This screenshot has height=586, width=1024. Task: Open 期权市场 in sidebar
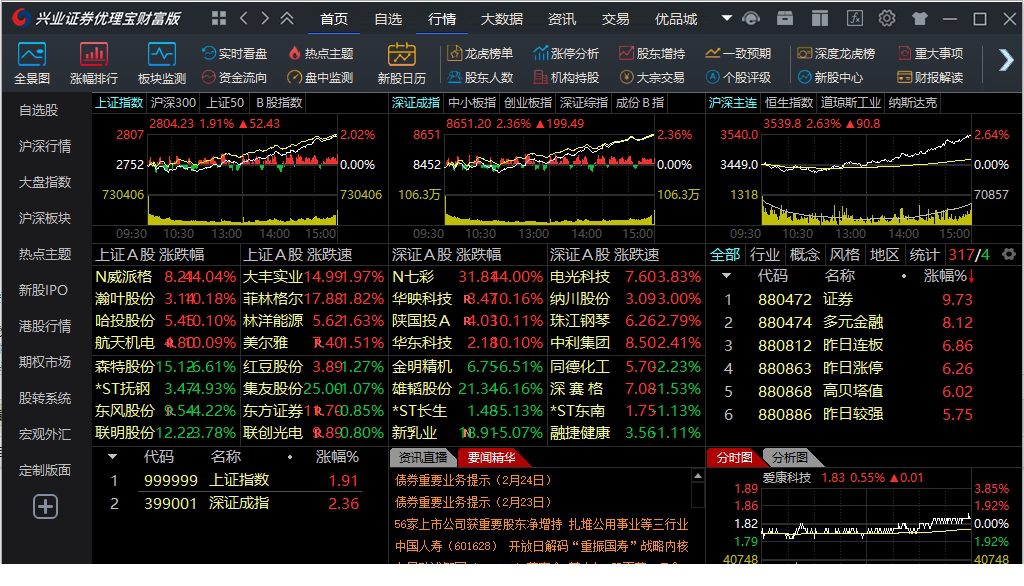(44, 362)
